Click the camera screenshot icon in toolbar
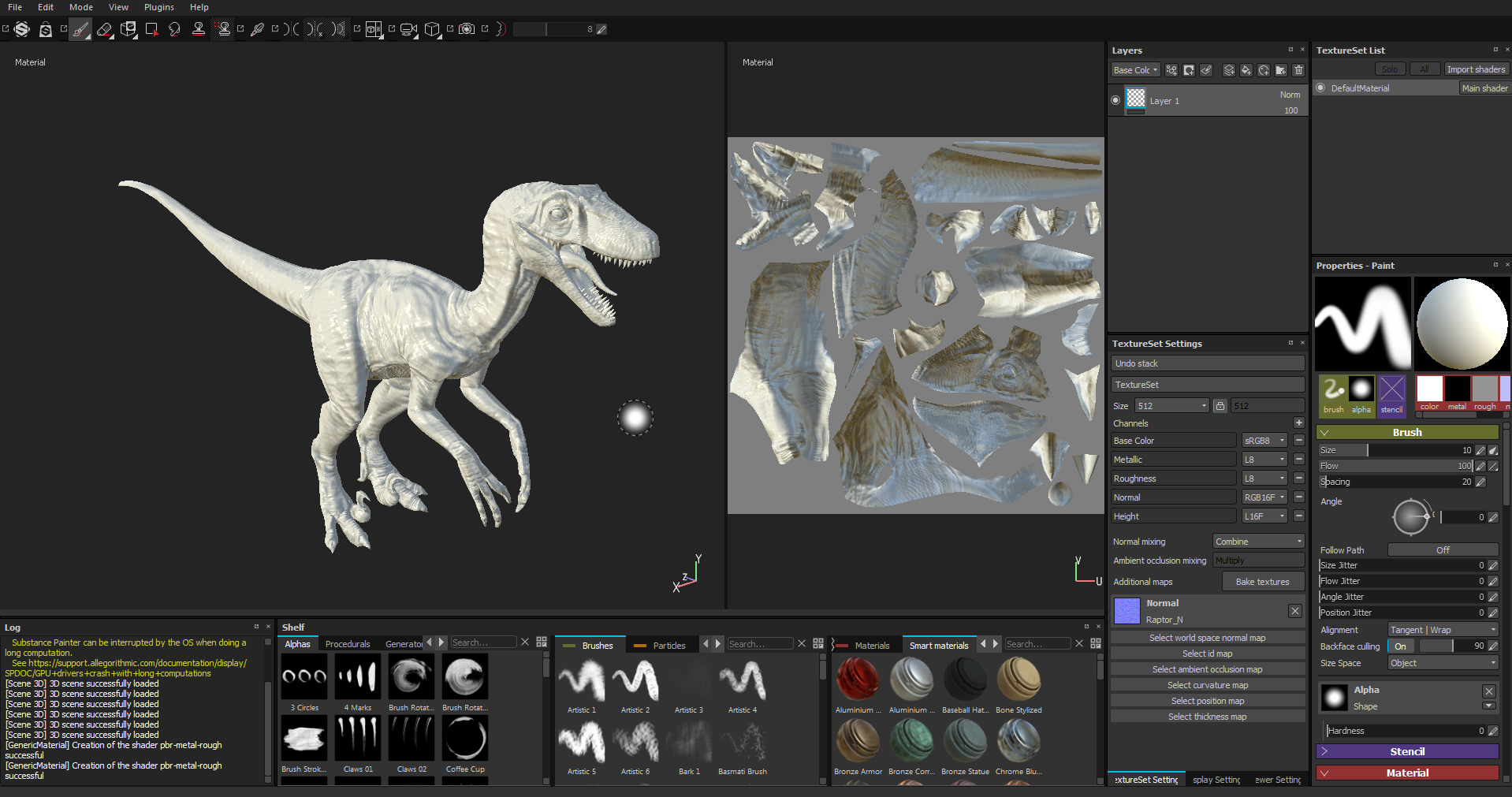 [467, 30]
